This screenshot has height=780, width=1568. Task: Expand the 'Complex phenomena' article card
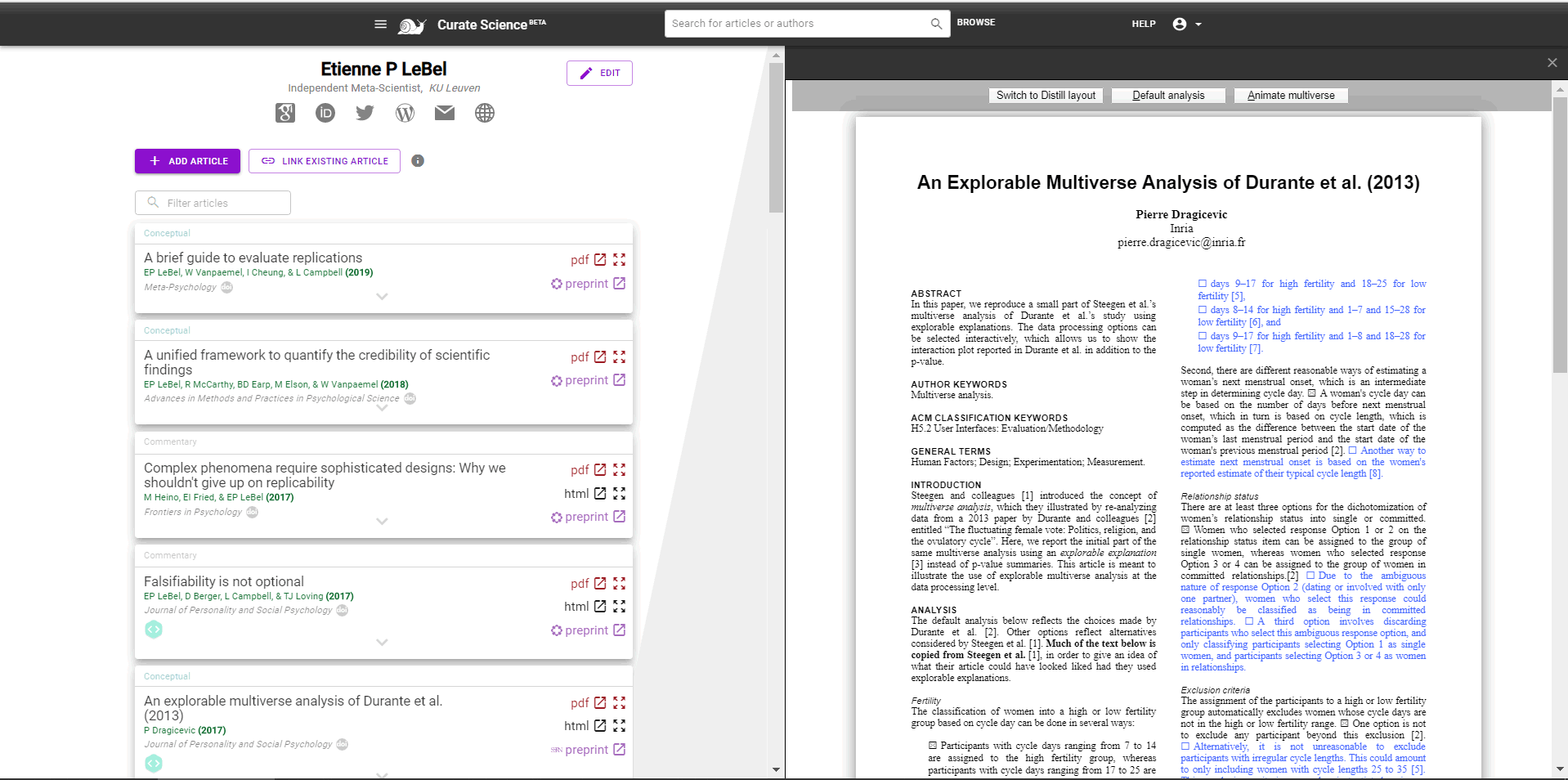pos(382,522)
